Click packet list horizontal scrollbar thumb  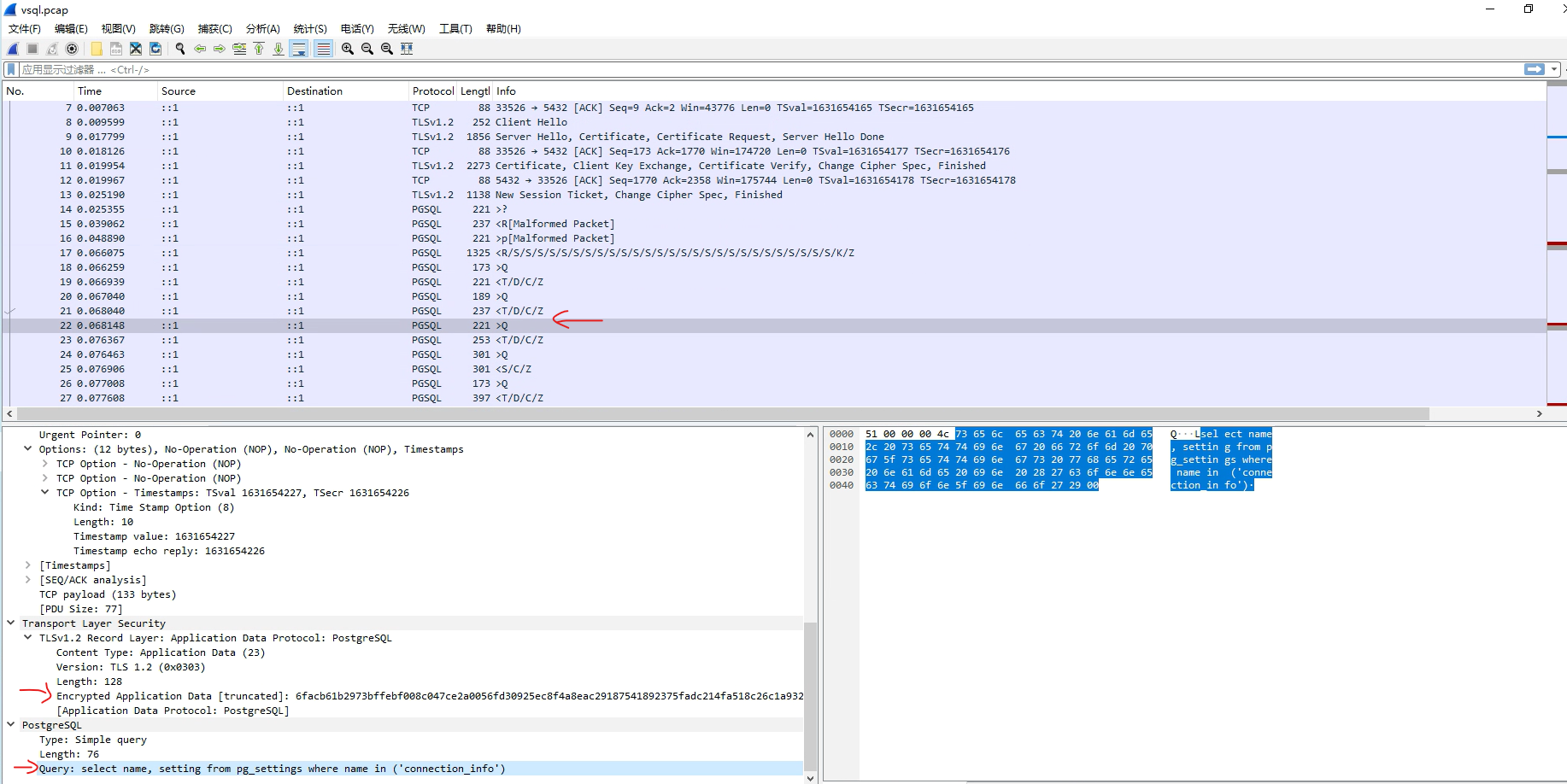(x=722, y=413)
